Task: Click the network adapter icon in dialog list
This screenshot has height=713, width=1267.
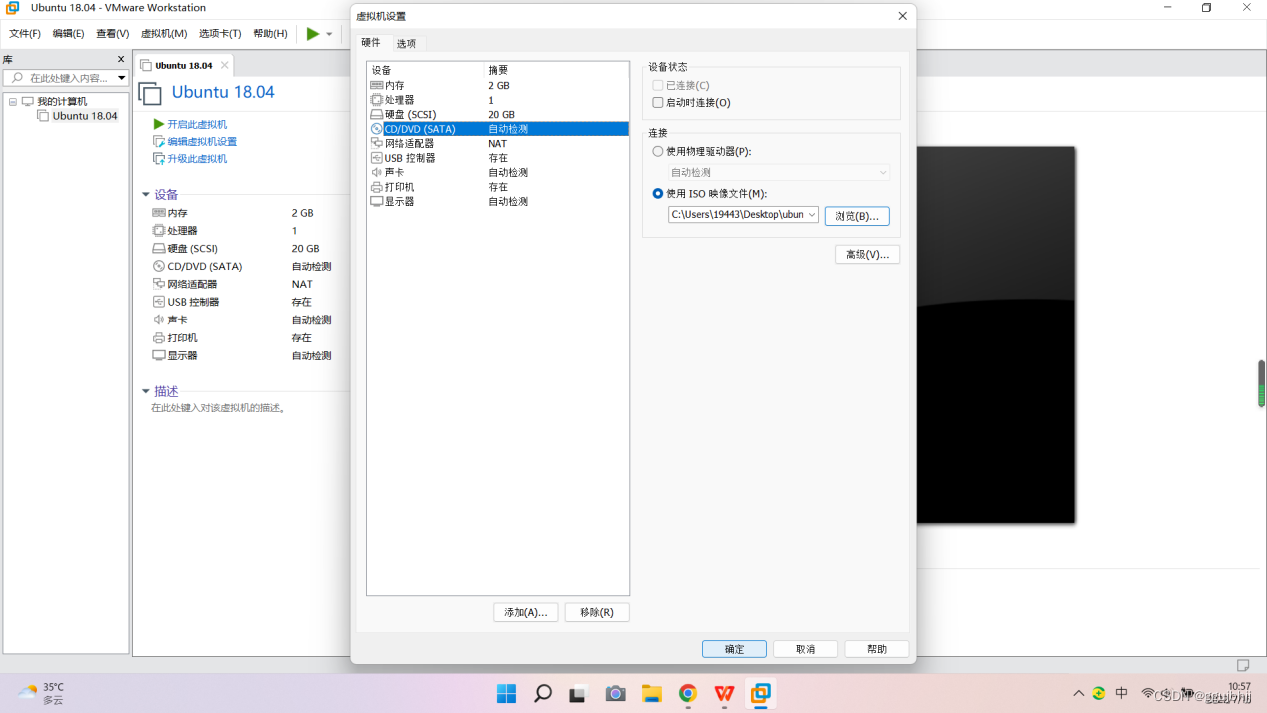Action: 376,144
